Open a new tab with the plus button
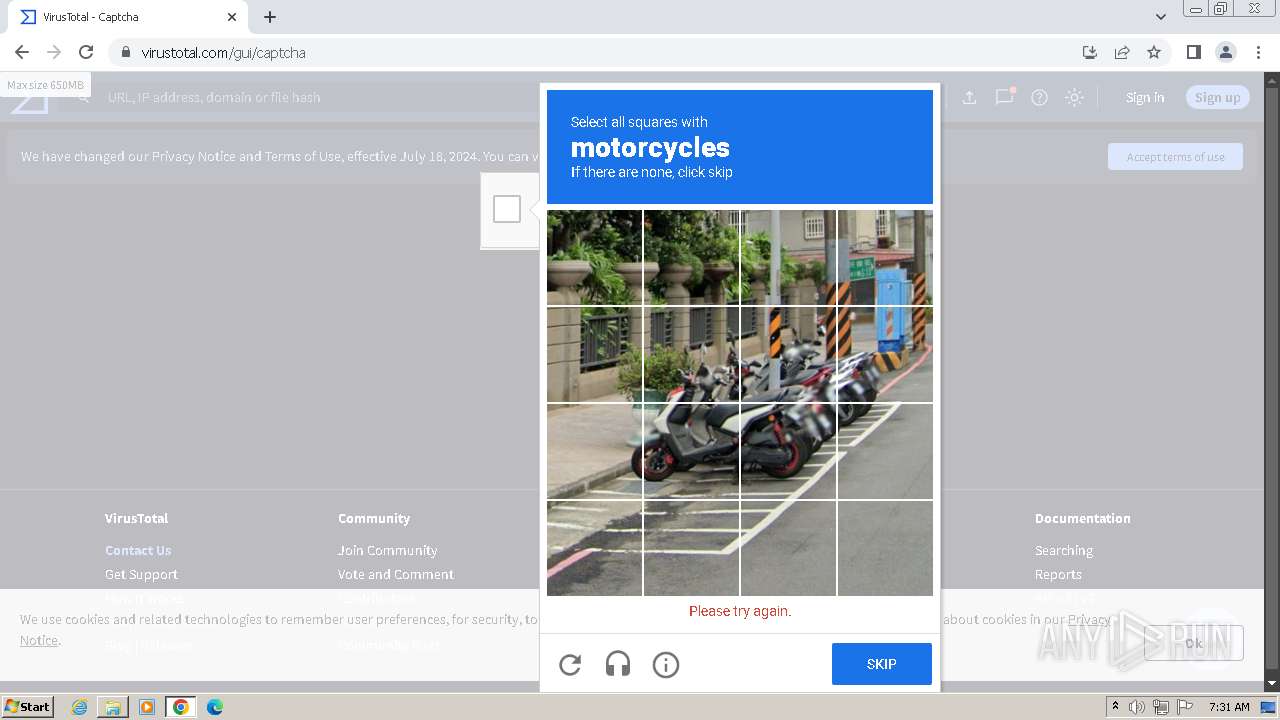Screen dimensions: 1280x720 point(270,17)
